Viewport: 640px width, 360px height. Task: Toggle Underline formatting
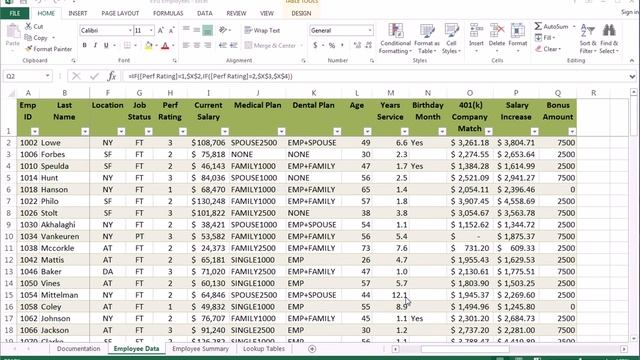(106, 45)
